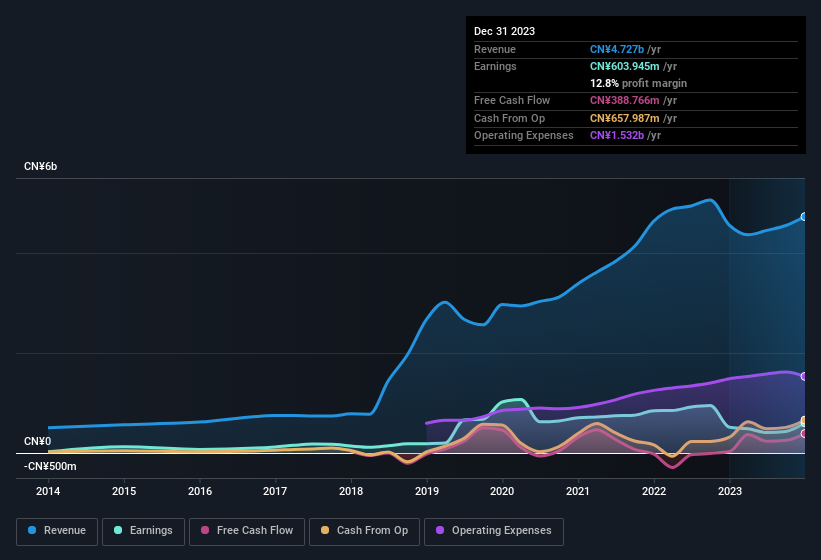Click the CN¥6b y-axis label
Screen dimensions: 821x560
[x=41, y=166]
